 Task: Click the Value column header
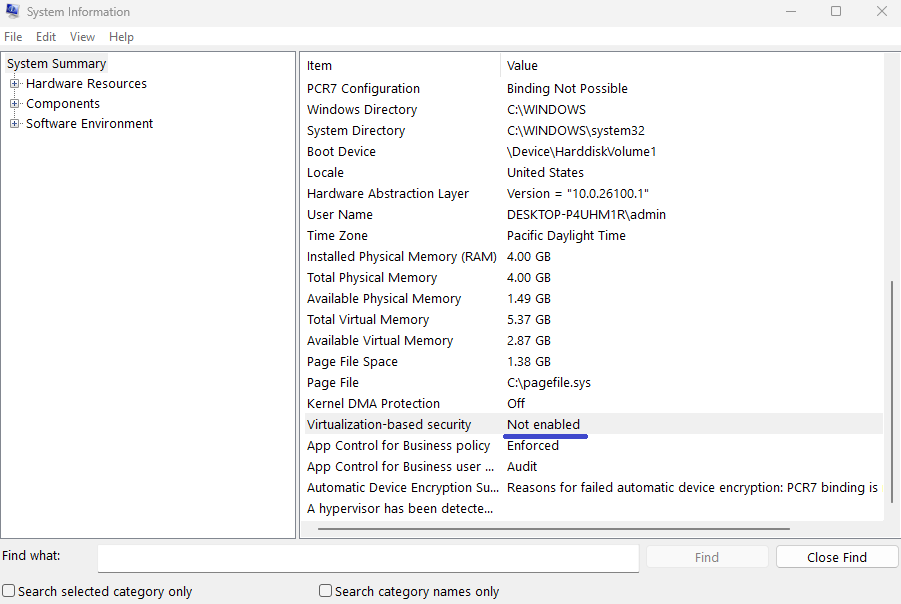point(690,66)
